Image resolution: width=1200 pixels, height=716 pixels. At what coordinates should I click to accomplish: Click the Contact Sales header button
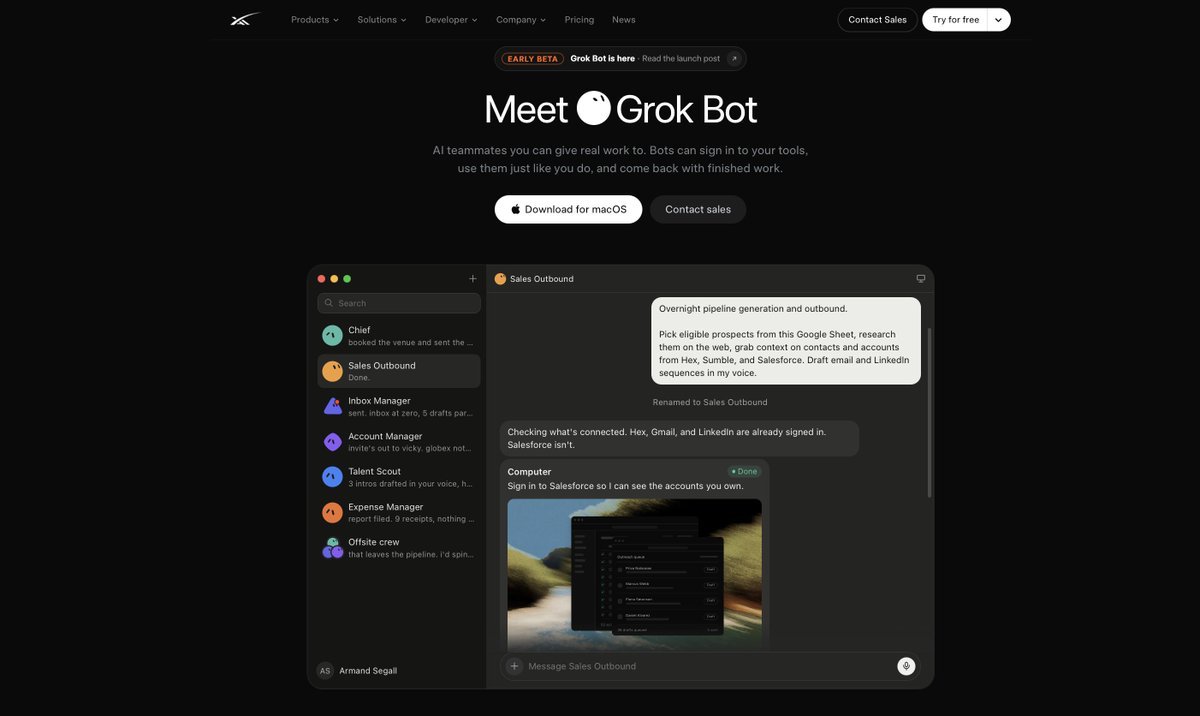877,20
